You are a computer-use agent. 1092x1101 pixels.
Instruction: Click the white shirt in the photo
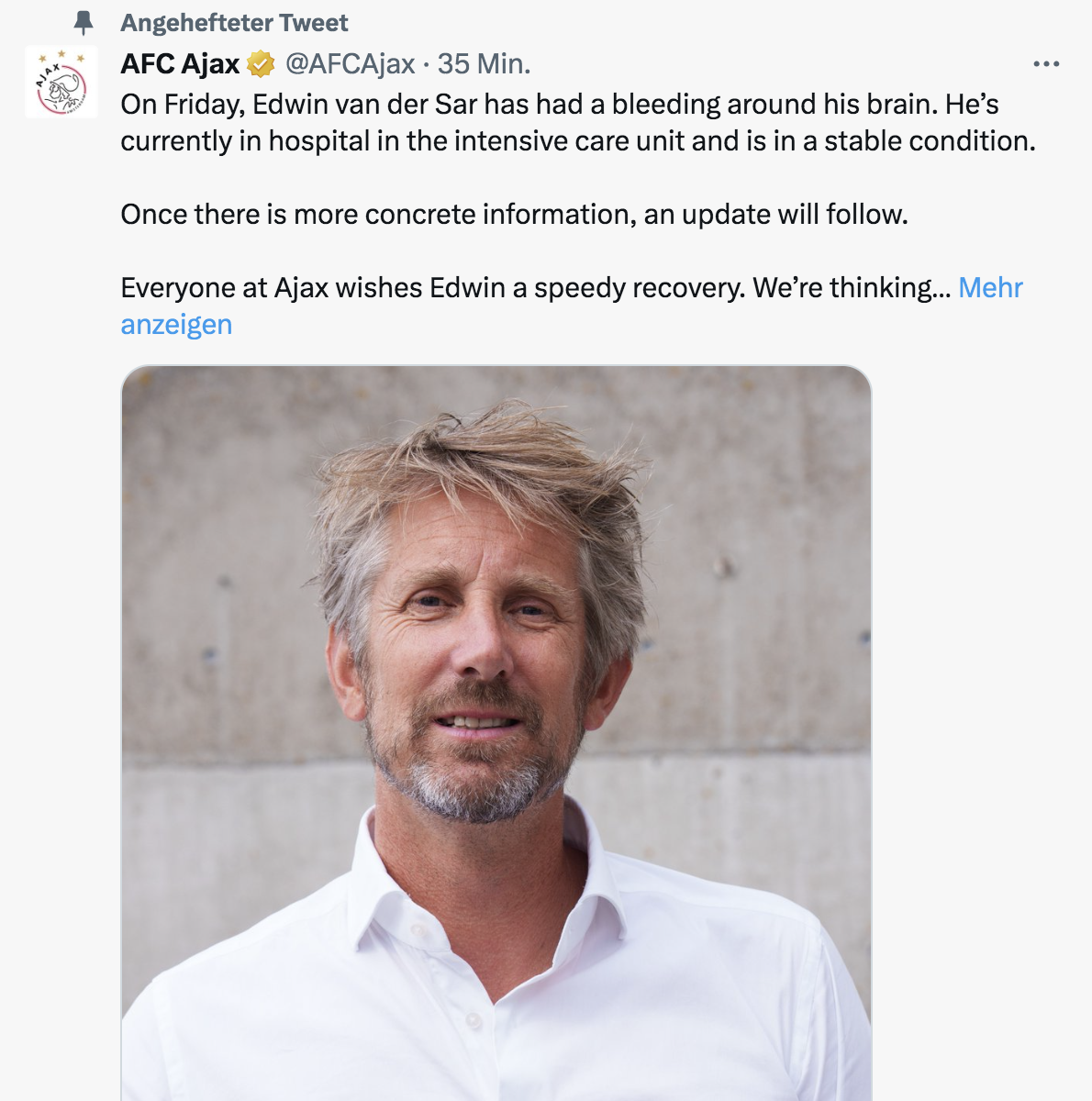[x=496, y=991]
